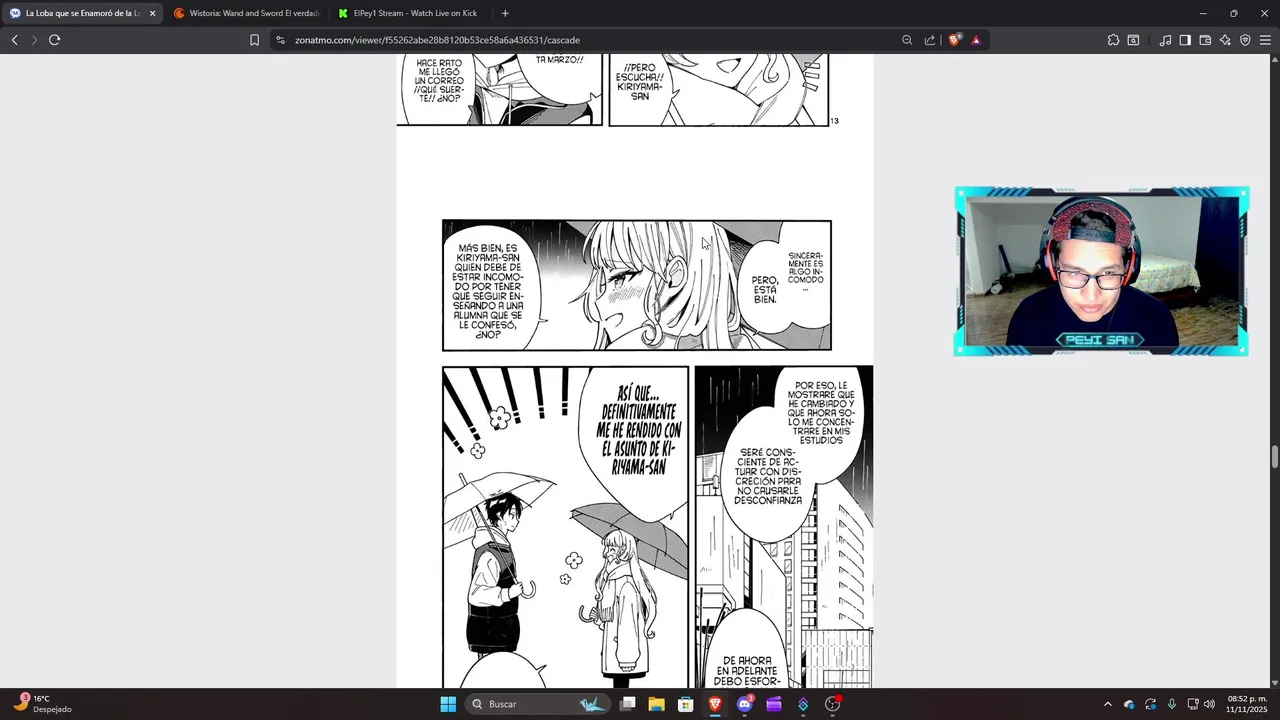Image resolution: width=1280 pixels, height=720 pixels.
Task: Open a new browser tab
Action: [x=505, y=13]
